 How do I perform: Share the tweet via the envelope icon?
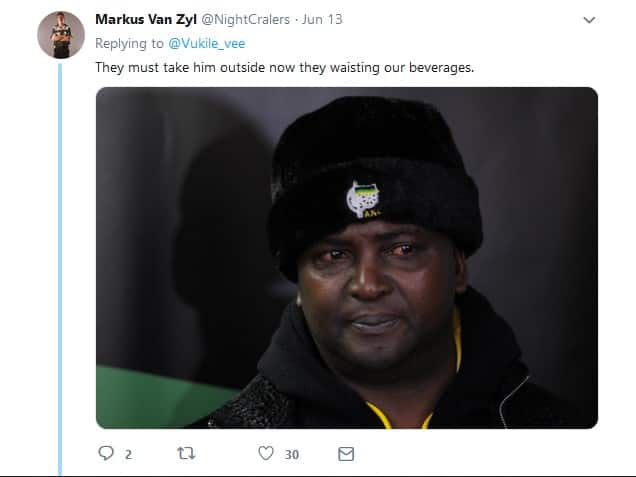click(346, 454)
